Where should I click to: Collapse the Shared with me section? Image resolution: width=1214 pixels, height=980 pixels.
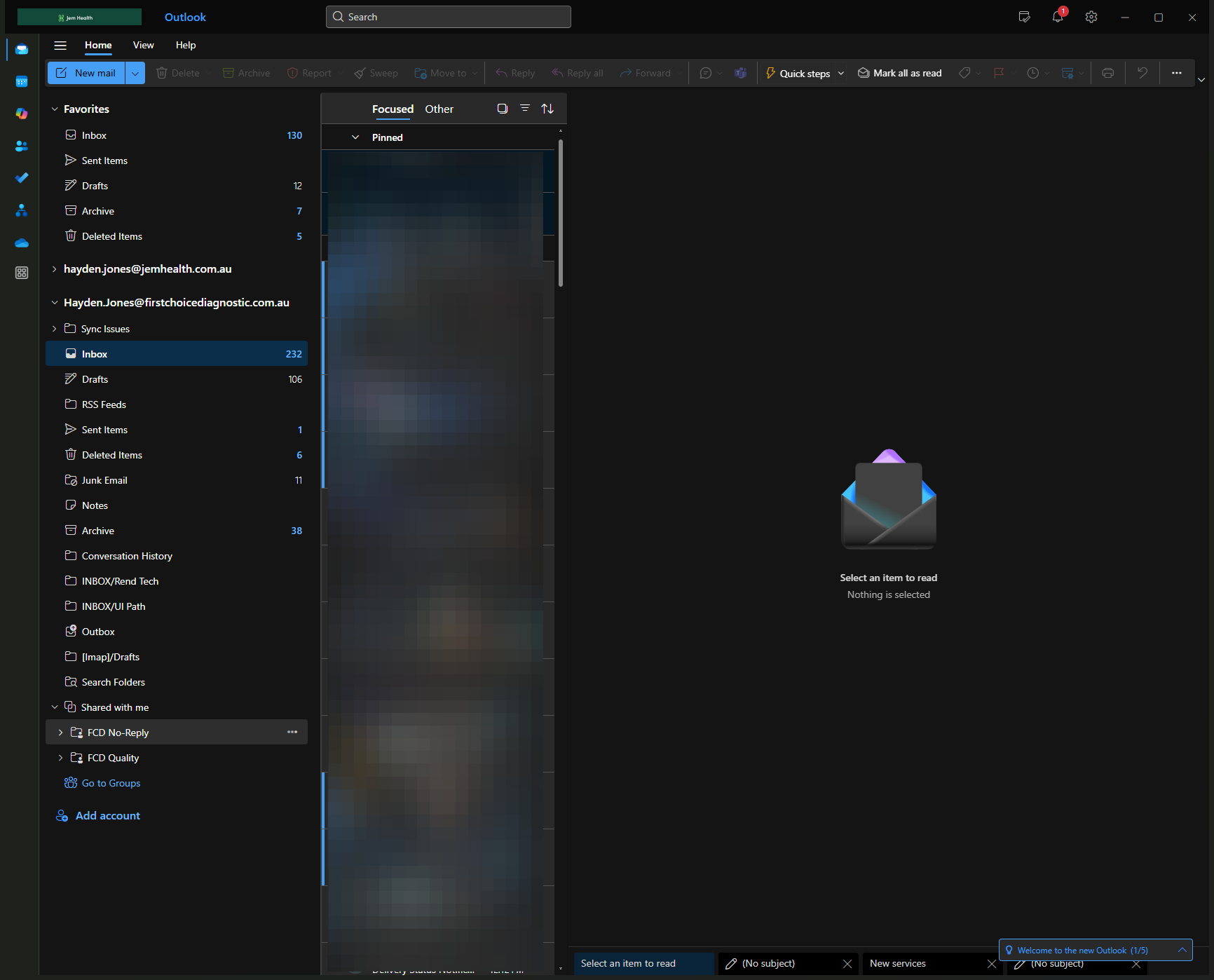pyautogui.click(x=55, y=707)
